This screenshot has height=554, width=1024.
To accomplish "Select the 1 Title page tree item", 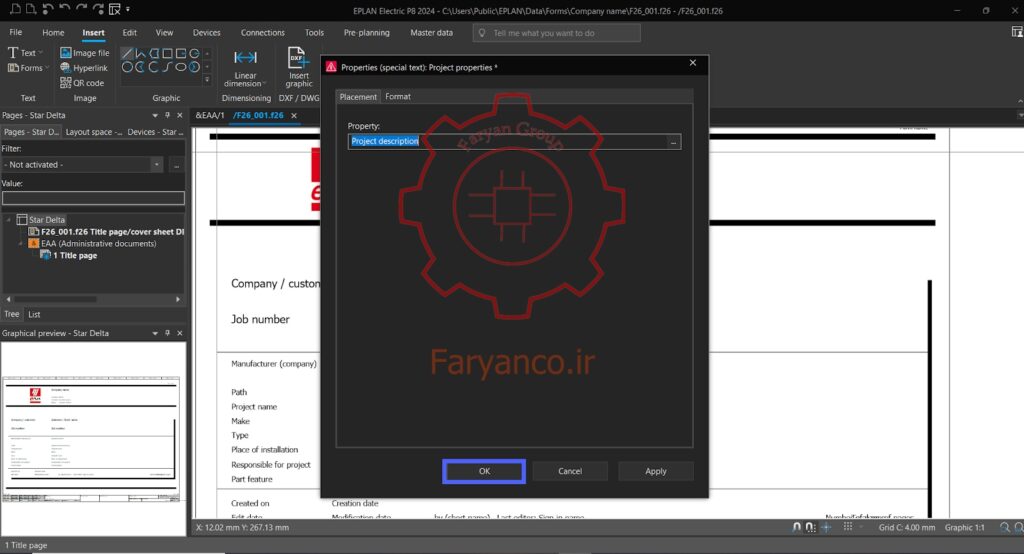I will click(x=69, y=255).
